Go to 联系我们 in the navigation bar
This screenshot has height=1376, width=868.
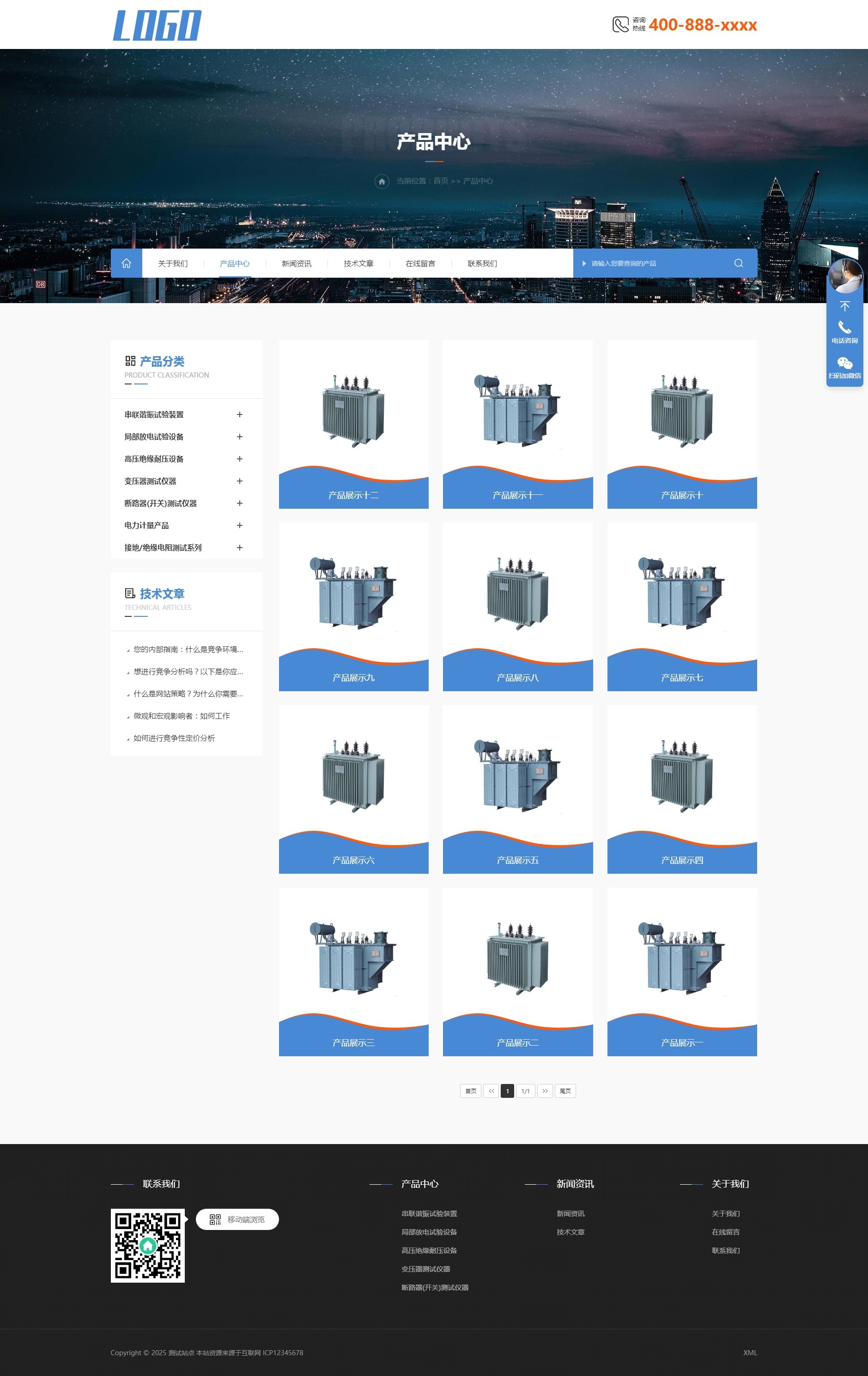pos(482,264)
